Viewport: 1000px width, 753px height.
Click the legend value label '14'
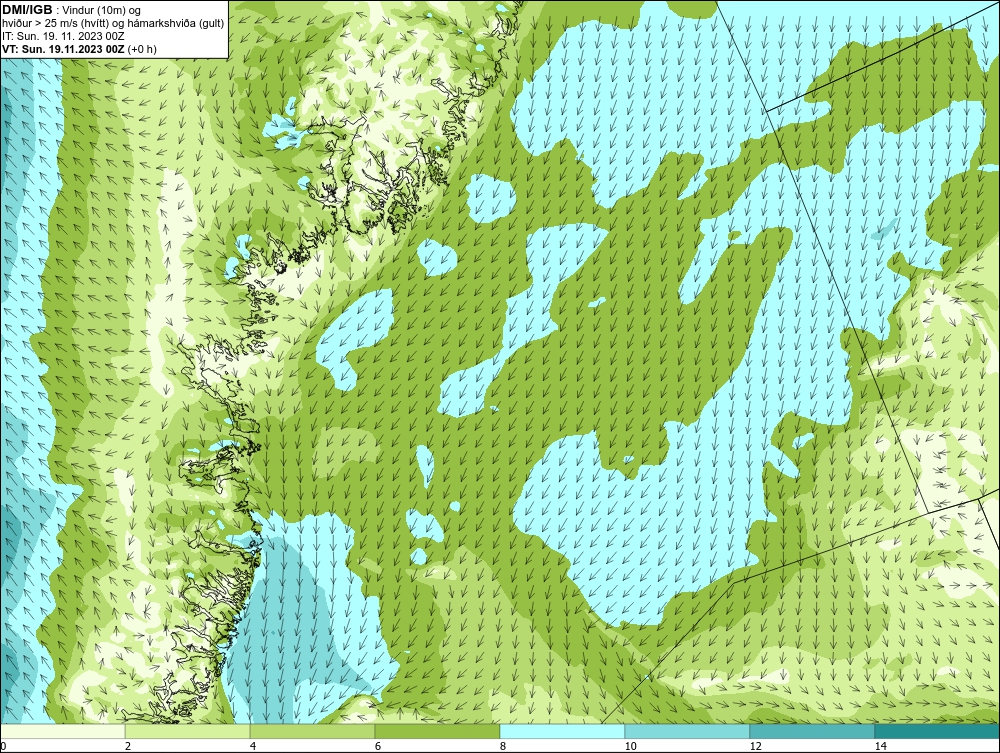[x=880, y=746]
